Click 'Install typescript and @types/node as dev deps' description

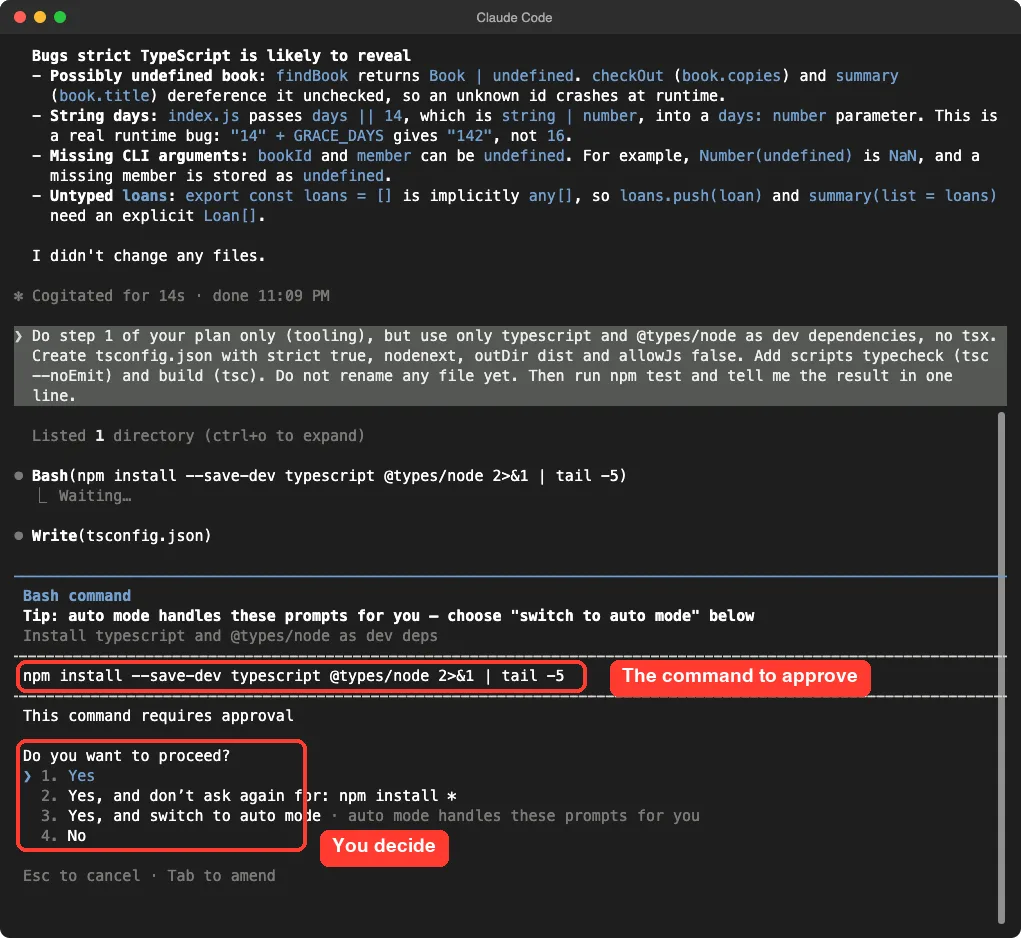pos(231,636)
